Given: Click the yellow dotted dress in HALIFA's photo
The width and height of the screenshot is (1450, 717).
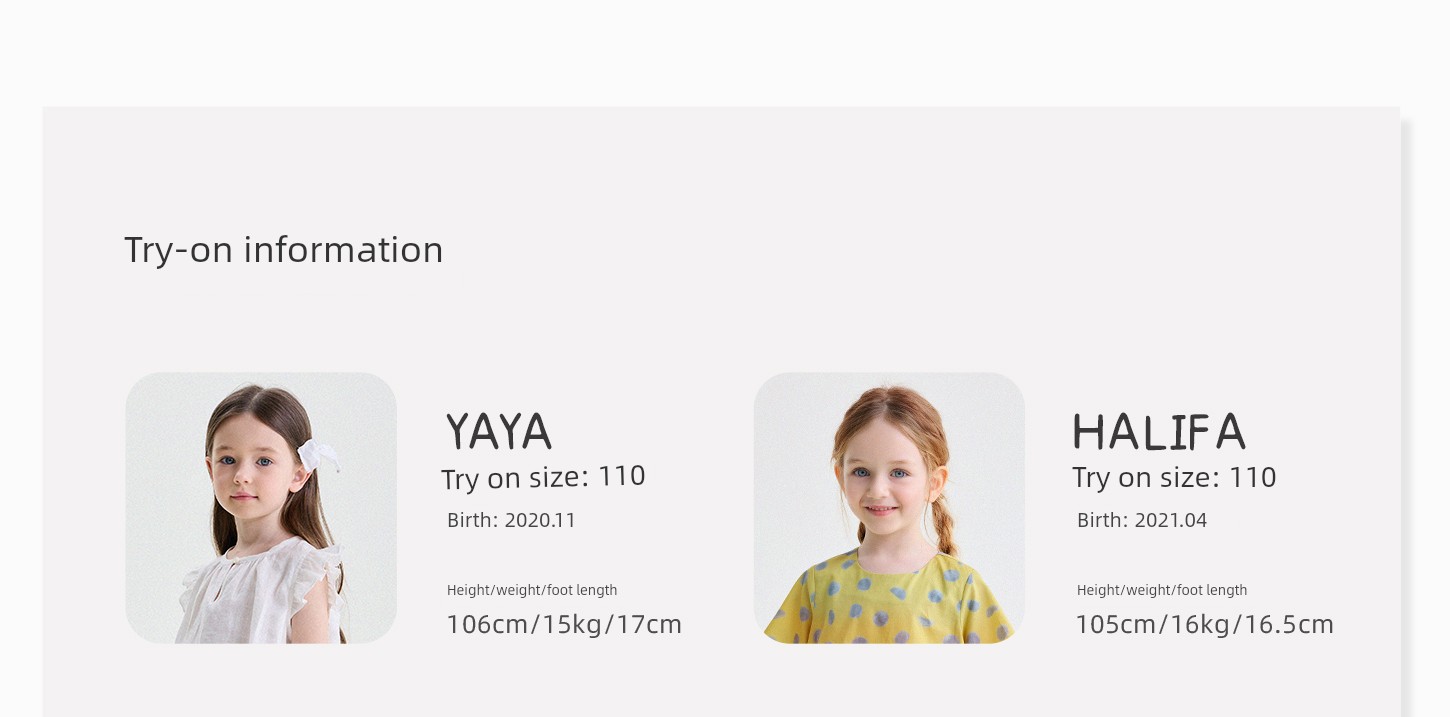Looking at the screenshot, I should coord(890,600).
